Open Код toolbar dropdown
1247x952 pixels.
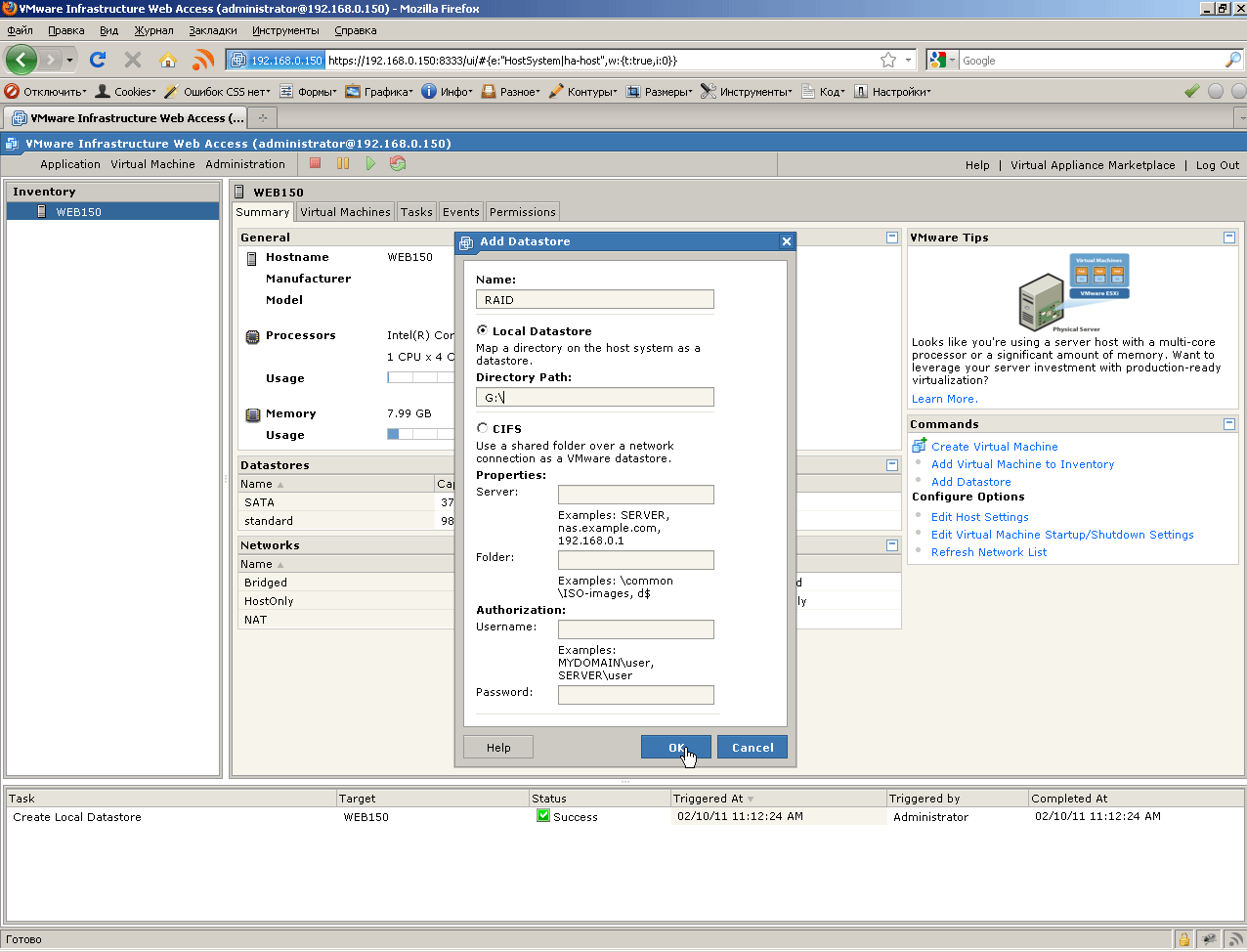(x=823, y=91)
